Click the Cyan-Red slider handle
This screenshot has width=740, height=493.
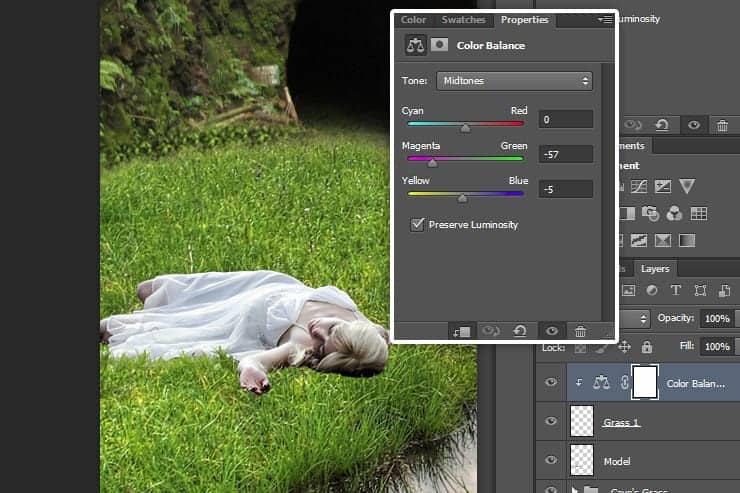click(465, 128)
